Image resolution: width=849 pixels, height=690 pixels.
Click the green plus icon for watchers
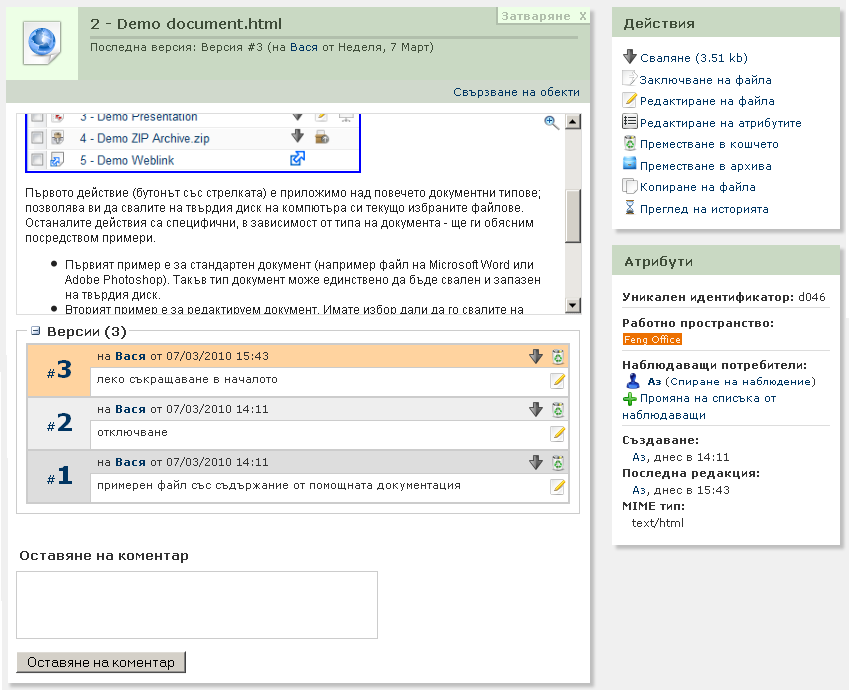[x=629, y=398]
